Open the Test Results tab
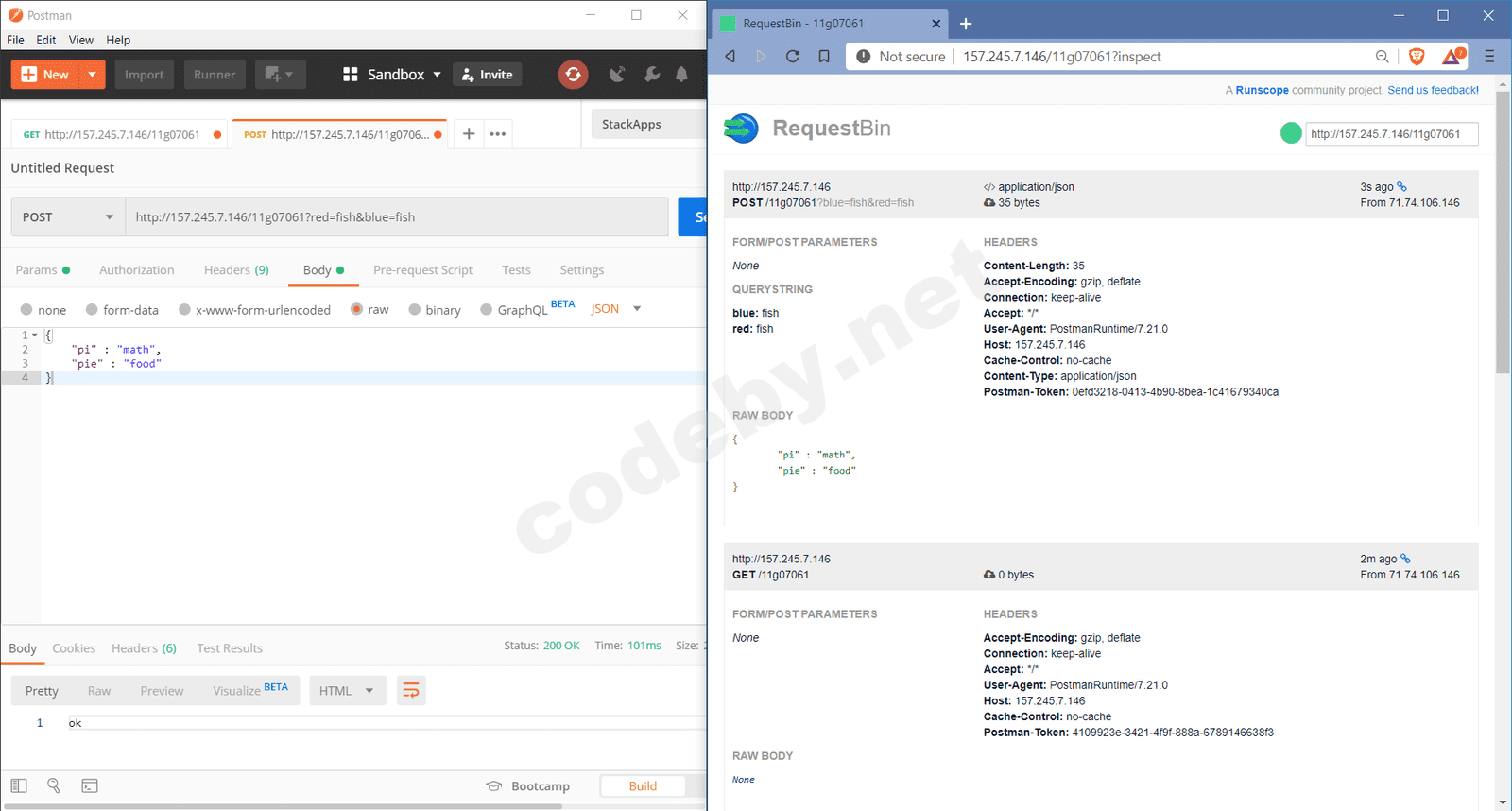1512x811 pixels. [x=230, y=647]
